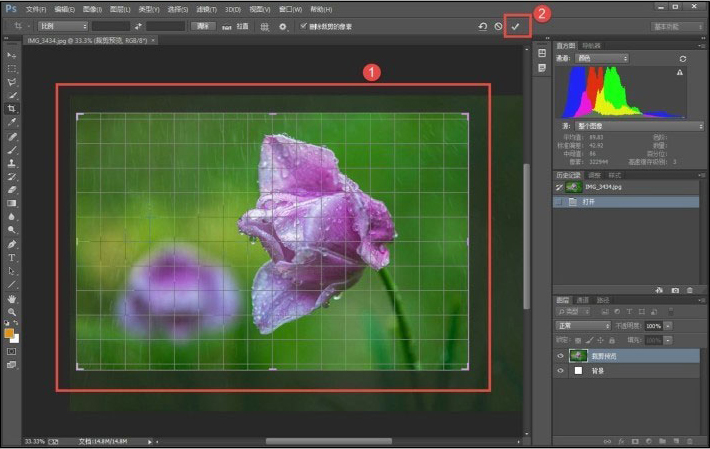Reset the crop box settings

[x=483, y=26]
